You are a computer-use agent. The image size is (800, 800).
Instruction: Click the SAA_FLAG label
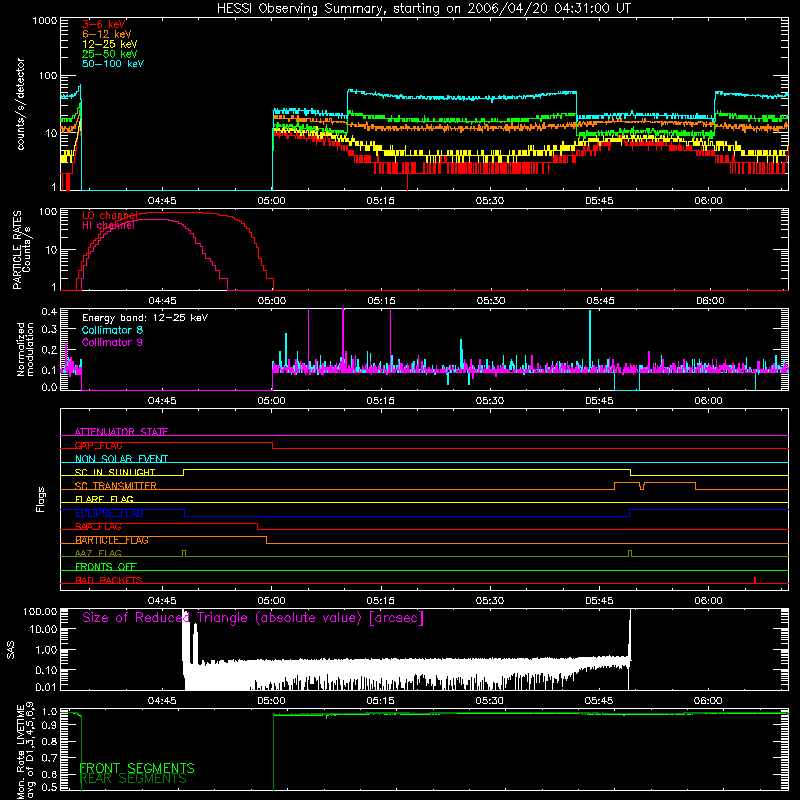98,526
